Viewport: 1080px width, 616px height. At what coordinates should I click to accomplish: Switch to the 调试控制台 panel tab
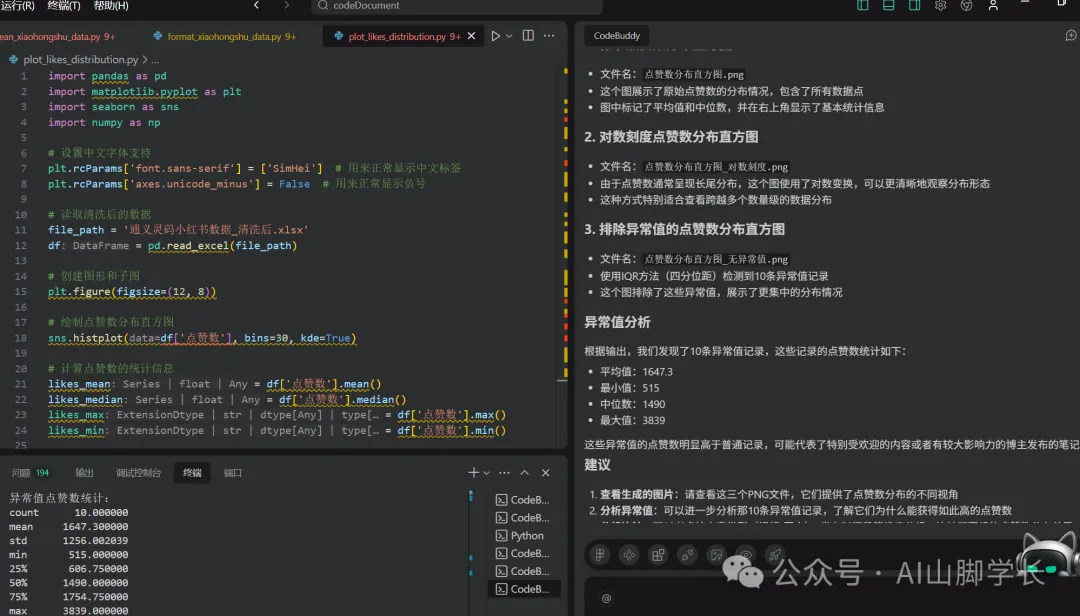138,473
